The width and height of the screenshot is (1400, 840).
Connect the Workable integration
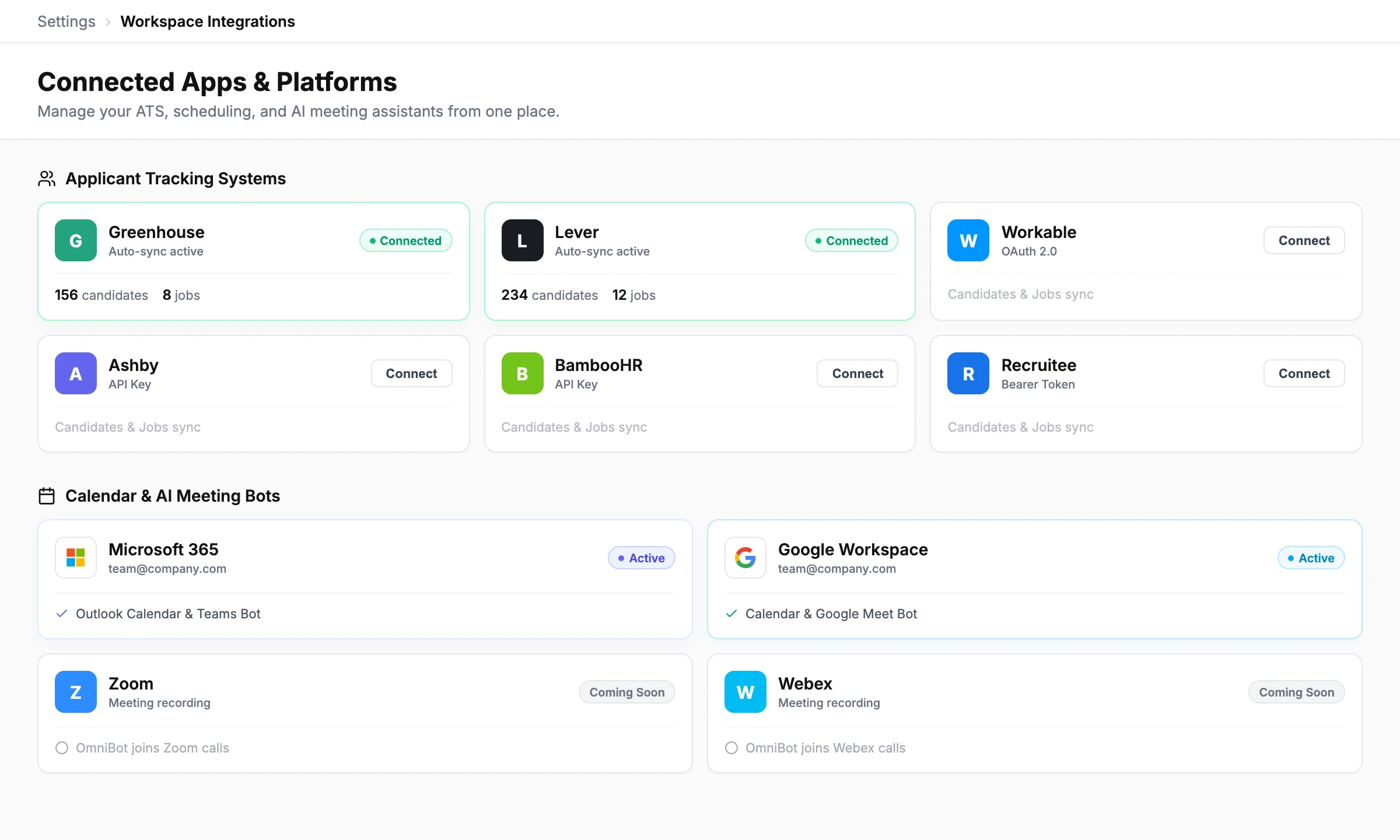1304,240
